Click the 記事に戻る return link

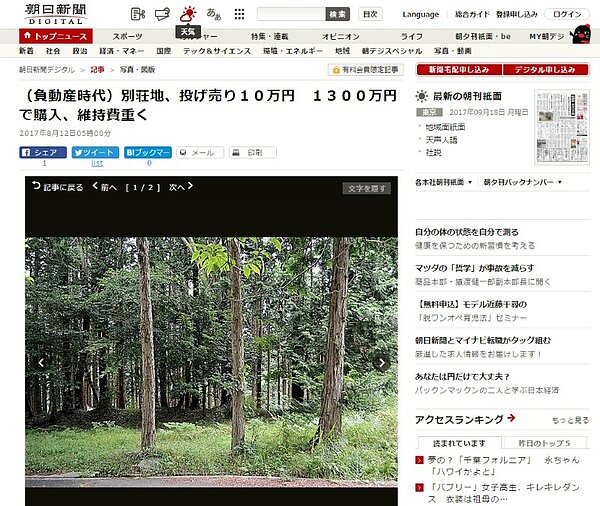click(x=58, y=187)
